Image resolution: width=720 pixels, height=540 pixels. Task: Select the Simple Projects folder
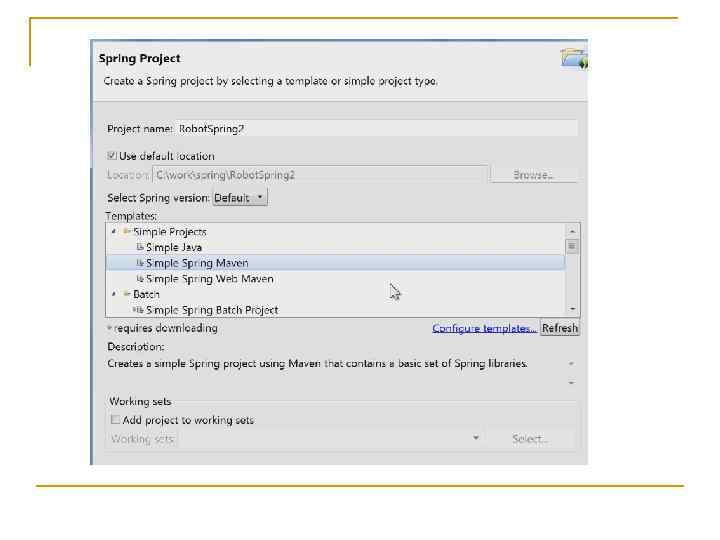(169, 232)
